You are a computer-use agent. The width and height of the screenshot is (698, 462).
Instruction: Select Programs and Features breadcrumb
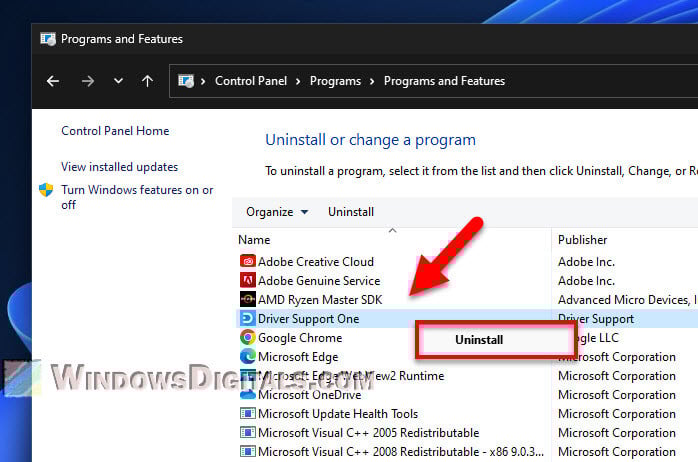pos(444,81)
